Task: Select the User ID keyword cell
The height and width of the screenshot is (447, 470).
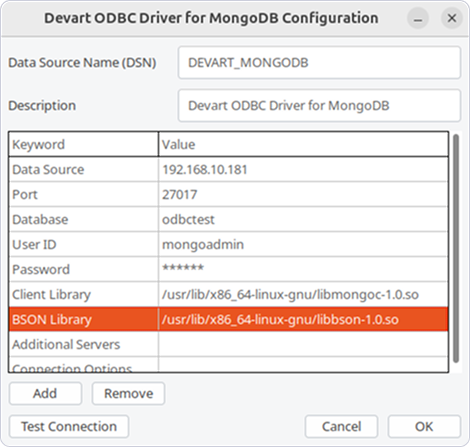Action: coord(84,245)
